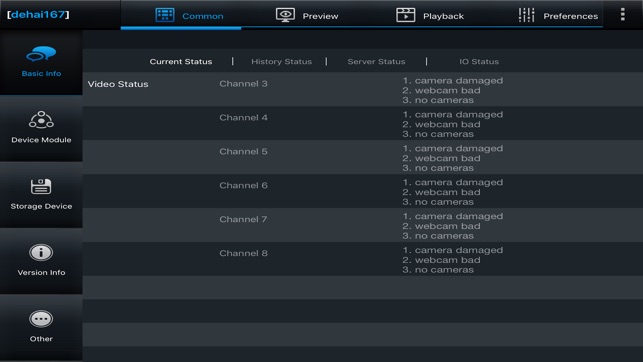Click Channel 7 'camera damaged' text

(x=453, y=216)
